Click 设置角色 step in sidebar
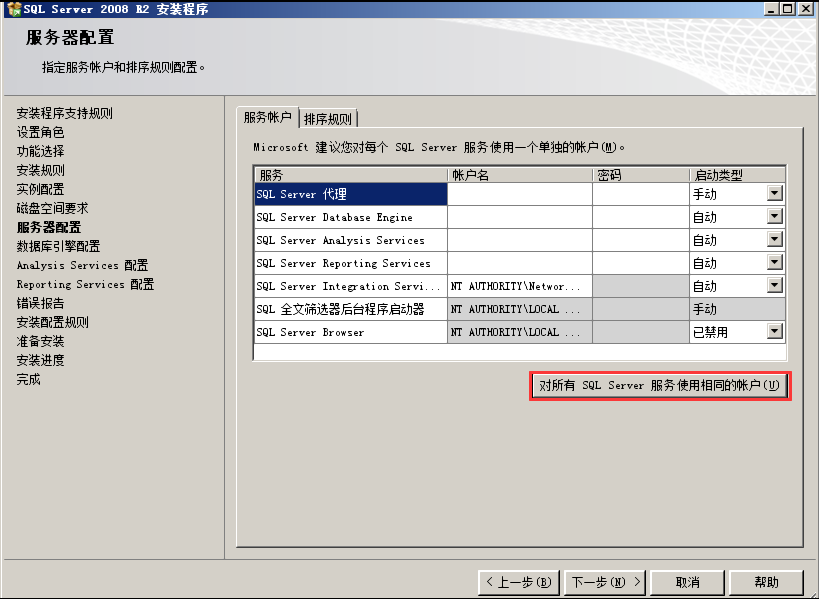This screenshot has height=599, width=819. coord(40,132)
